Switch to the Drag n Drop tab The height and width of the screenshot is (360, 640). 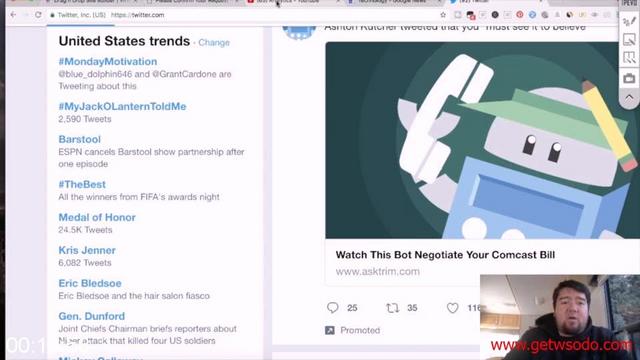coord(92,2)
